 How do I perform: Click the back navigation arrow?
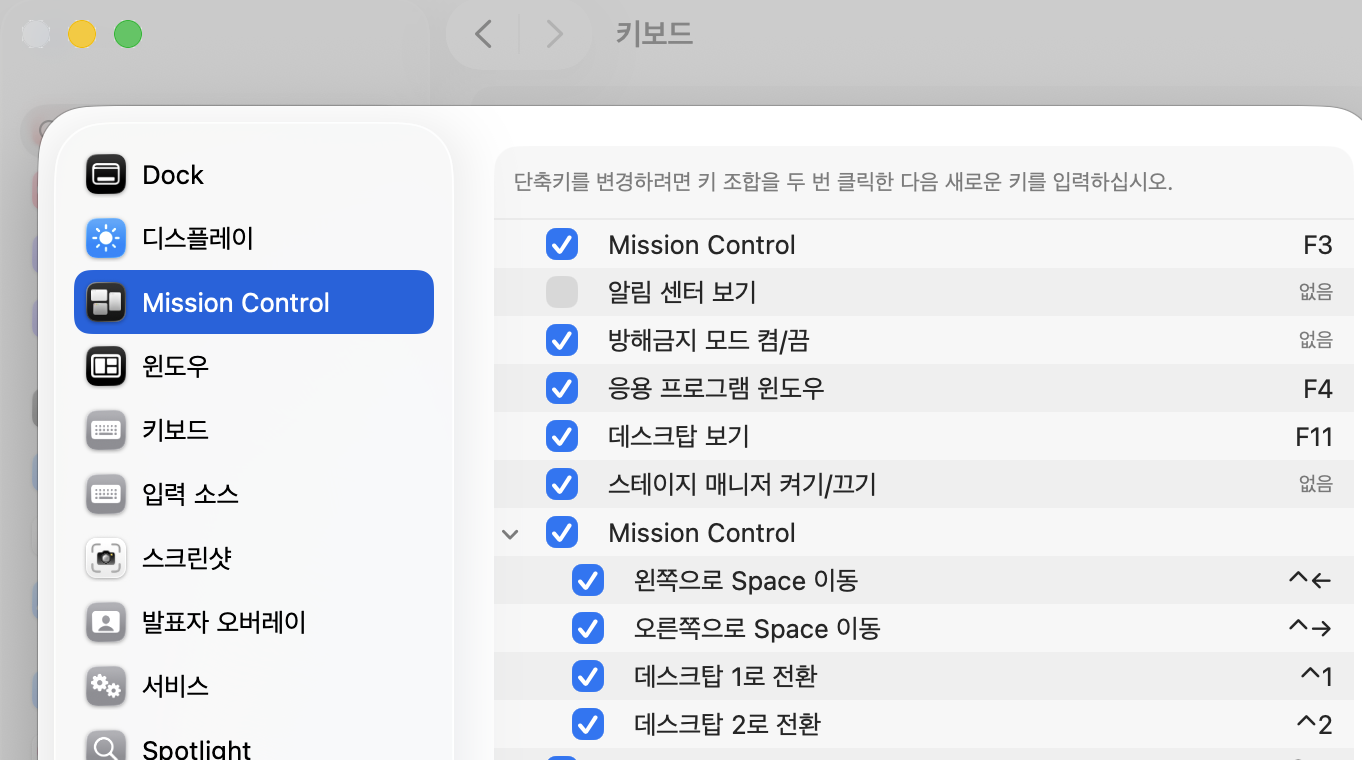point(483,33)
